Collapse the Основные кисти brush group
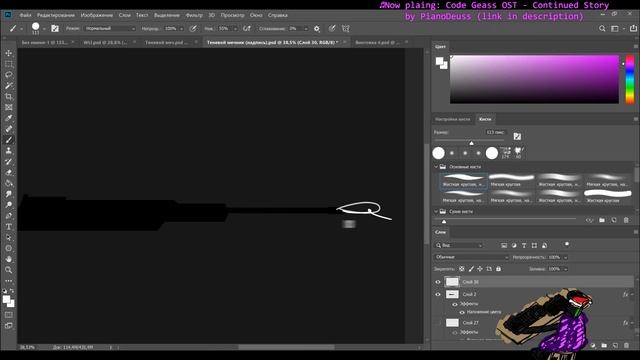This screenshot has width=640, height=360. pyautogui.click(x=436, y=167)
